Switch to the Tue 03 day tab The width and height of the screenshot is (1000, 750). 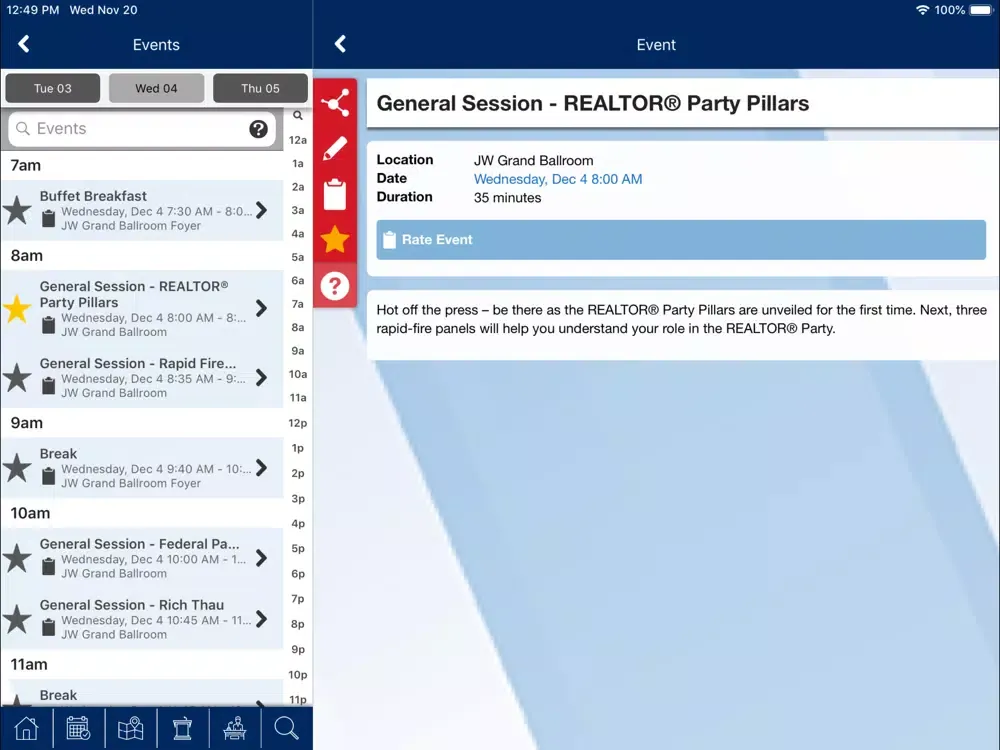click(x=52, y=88)
